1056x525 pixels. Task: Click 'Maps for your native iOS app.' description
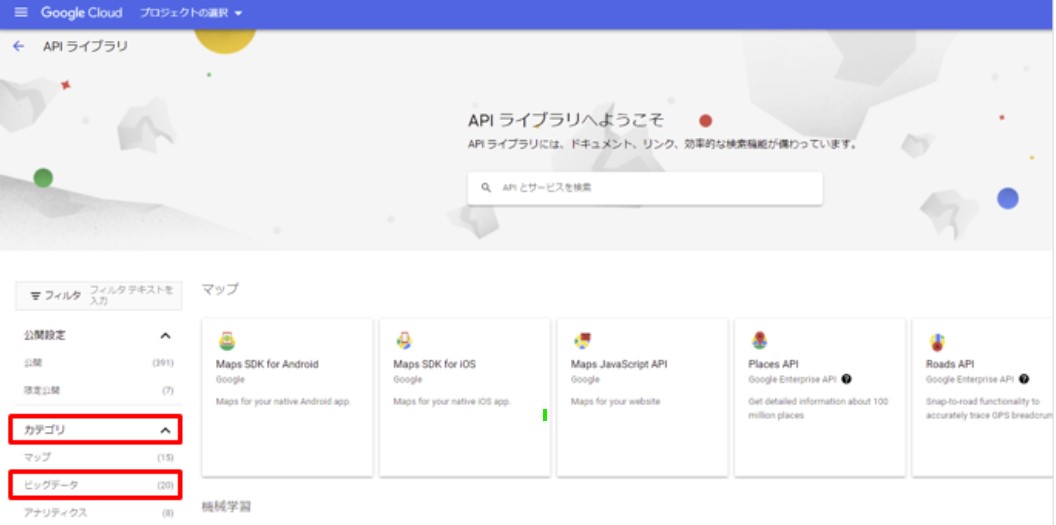(452, 402)
